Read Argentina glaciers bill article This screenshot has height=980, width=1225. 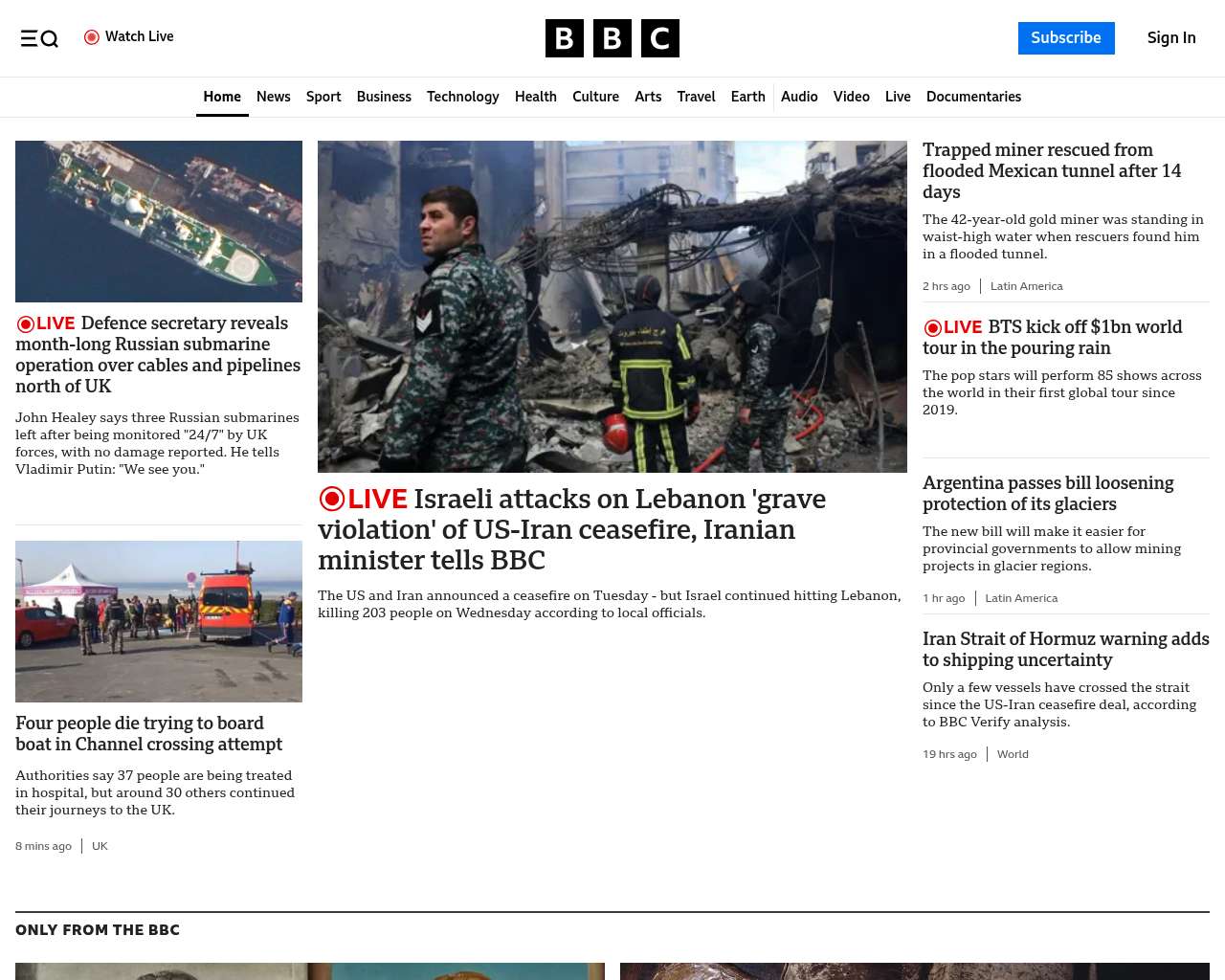(1048, 494)
